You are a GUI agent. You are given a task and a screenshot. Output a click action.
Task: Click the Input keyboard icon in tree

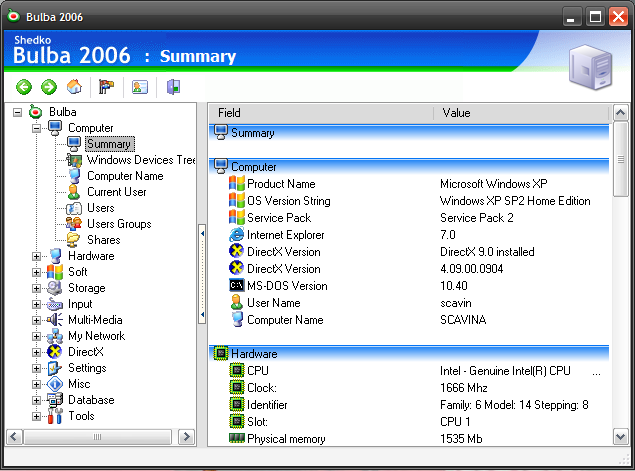click(x=55, y=304)
